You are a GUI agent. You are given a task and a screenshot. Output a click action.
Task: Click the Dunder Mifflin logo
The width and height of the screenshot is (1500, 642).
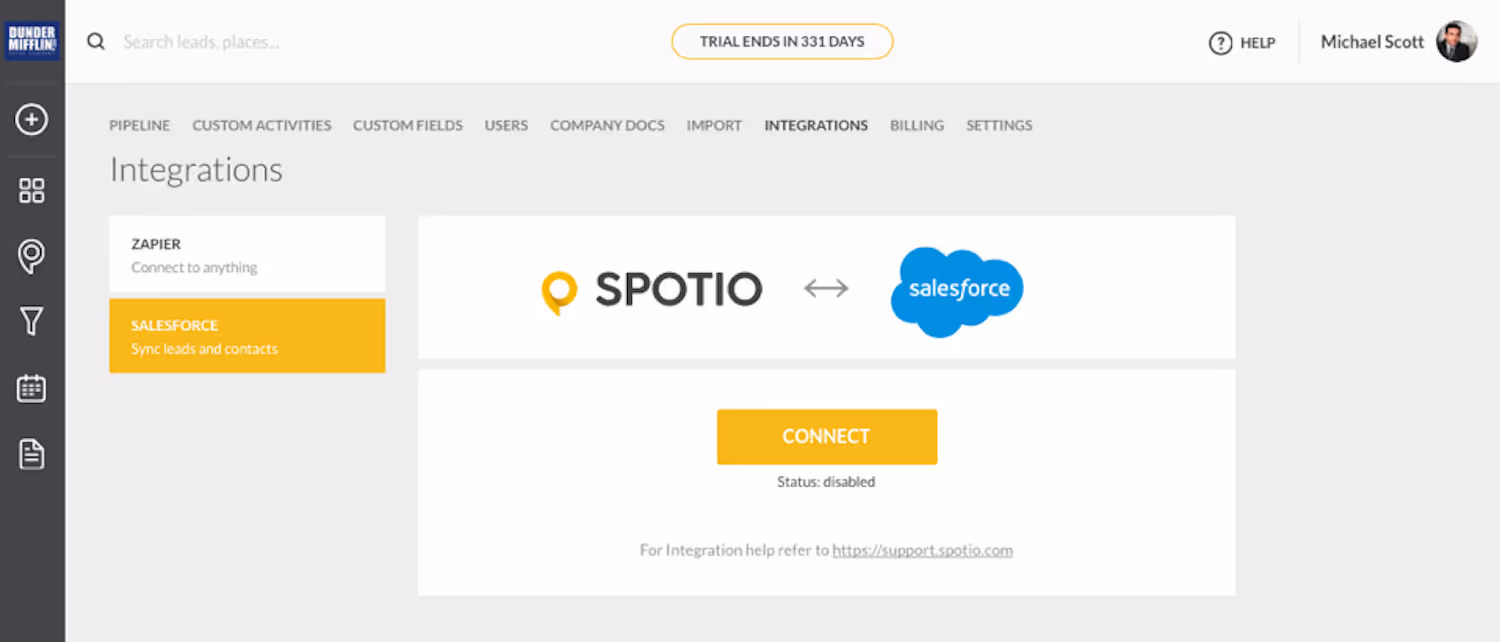[32, 42]
